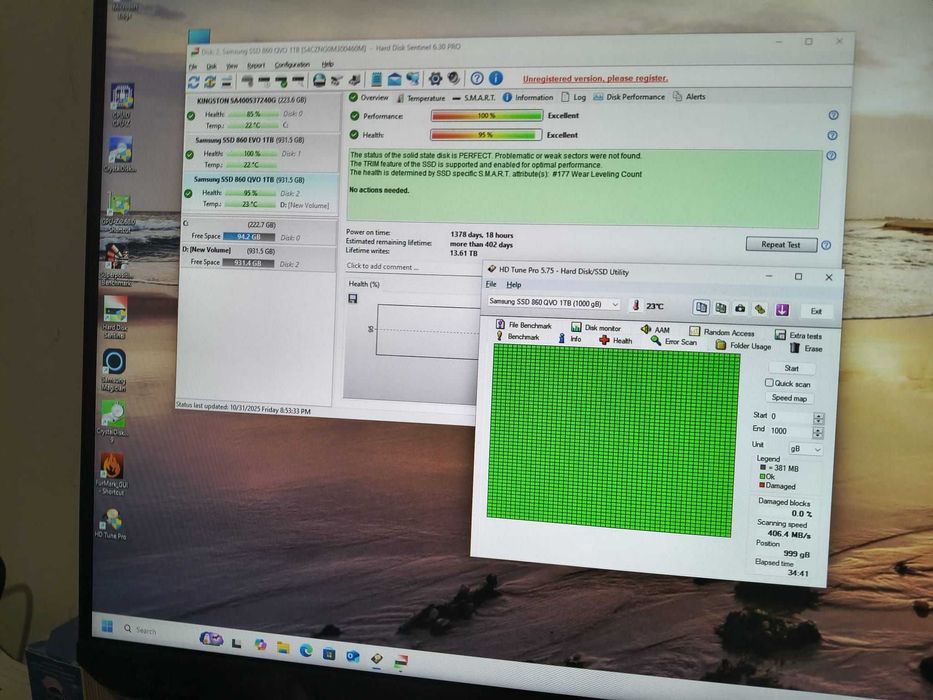Image resolution: width=933 pixels, height=700 pixels.
Task: Open CPUID CPU-Z desktop shortcut
Action: (x=121, y=105)
